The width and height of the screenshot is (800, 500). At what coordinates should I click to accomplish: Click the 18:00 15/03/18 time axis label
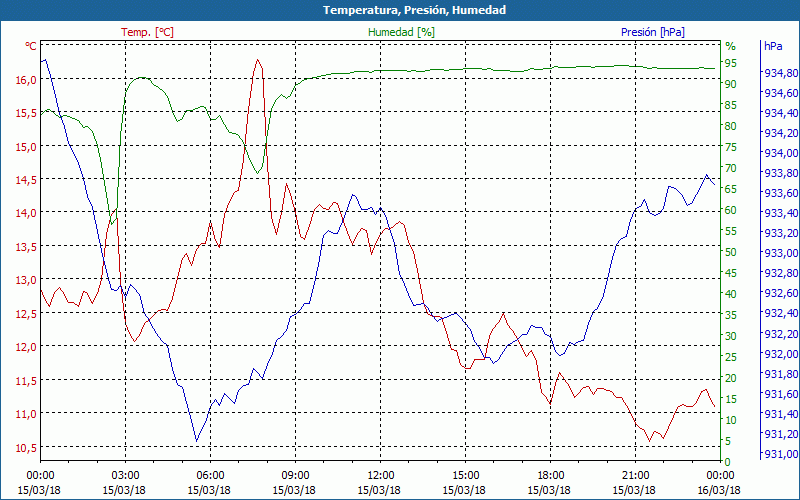pyautogui.click(x=549, y=484)
